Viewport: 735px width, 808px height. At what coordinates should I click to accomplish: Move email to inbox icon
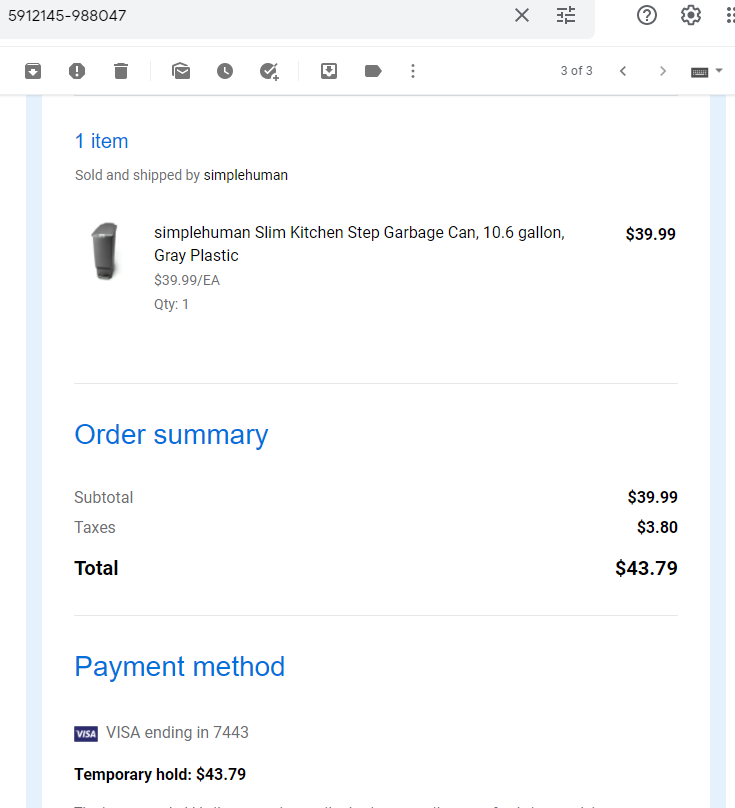[329, 71]
